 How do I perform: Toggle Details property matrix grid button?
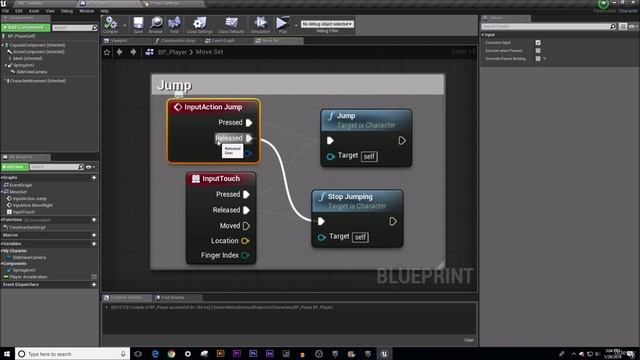click(x=623, y=27)
